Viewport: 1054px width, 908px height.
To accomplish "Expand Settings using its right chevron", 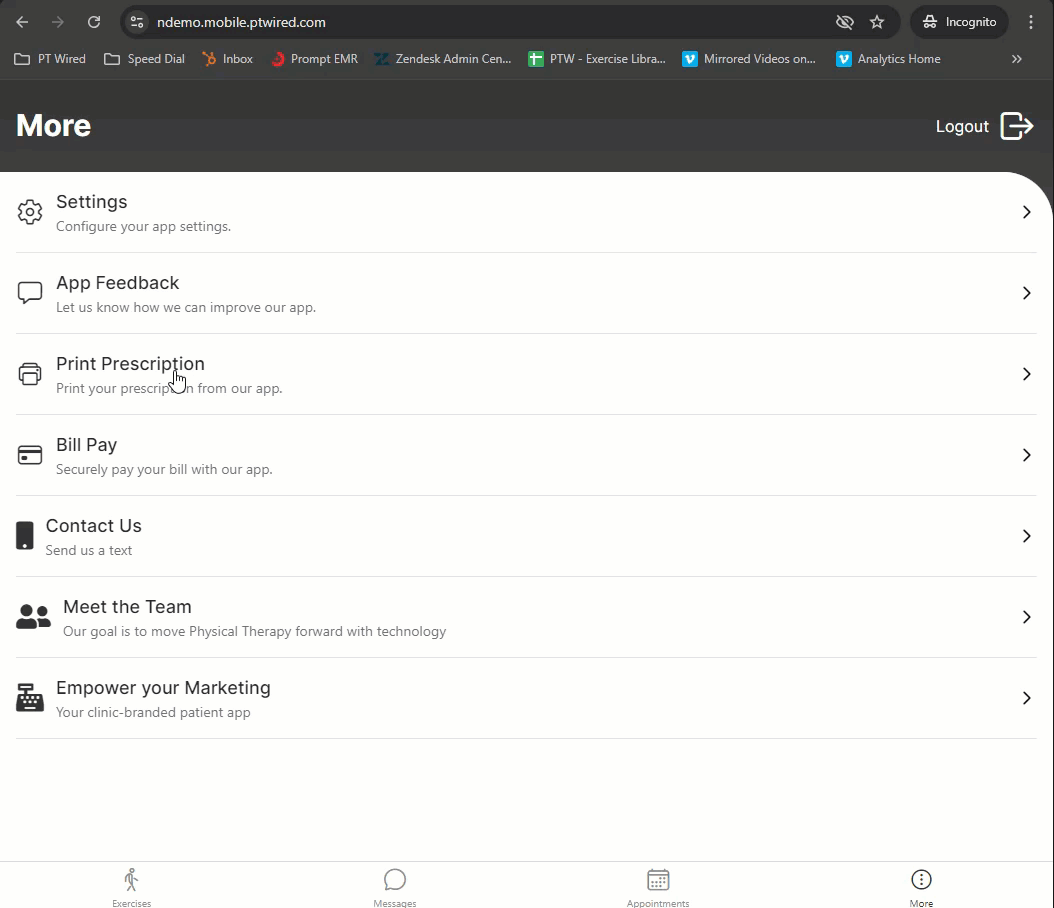I will click(x=1026, y=212).
